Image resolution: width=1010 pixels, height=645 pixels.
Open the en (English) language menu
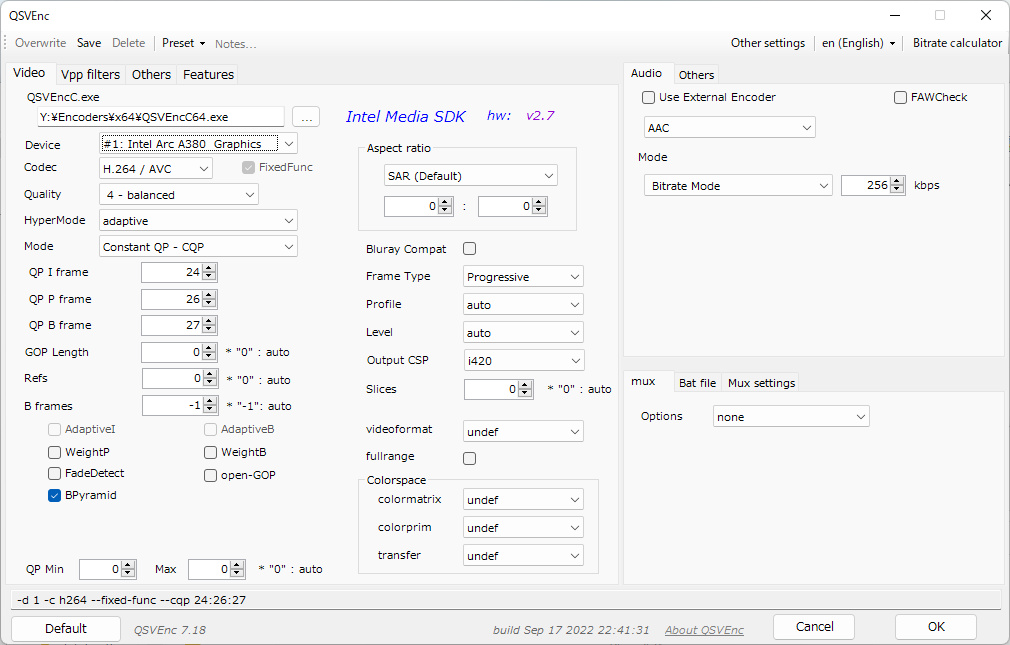tap(859, 43)
